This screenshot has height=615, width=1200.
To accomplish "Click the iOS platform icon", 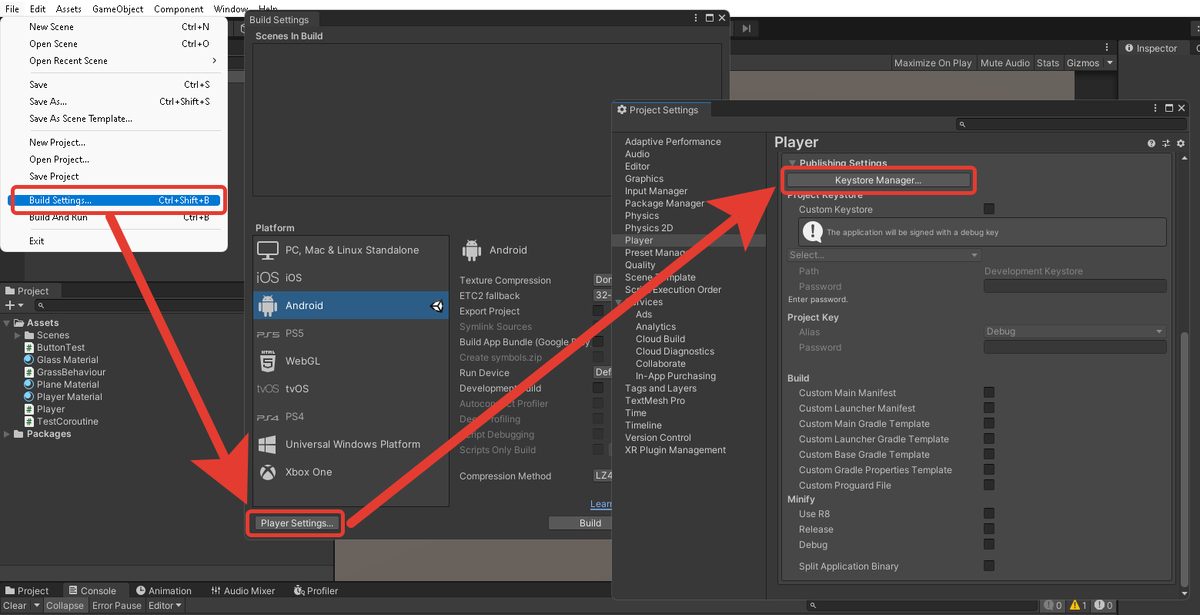I will 267,277.
